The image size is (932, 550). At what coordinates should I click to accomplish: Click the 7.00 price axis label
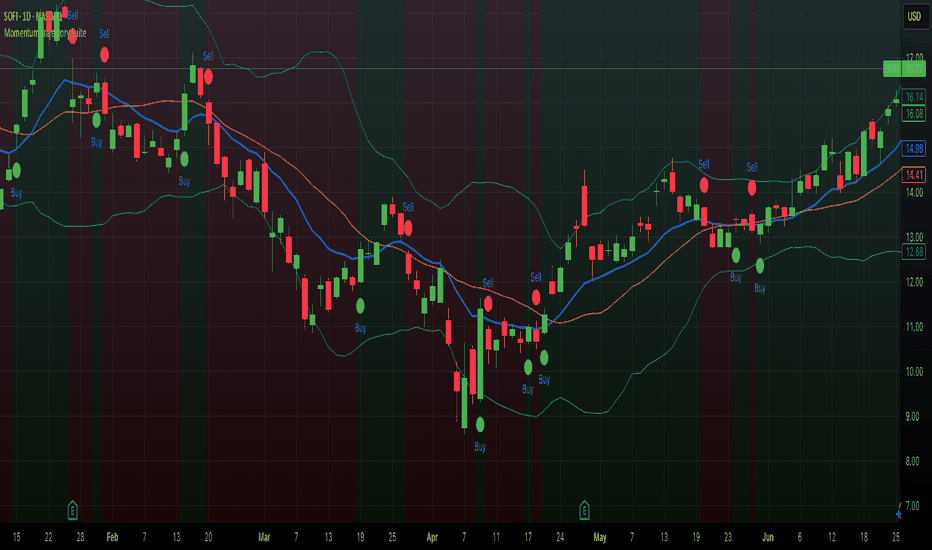[x=914, y=506]
